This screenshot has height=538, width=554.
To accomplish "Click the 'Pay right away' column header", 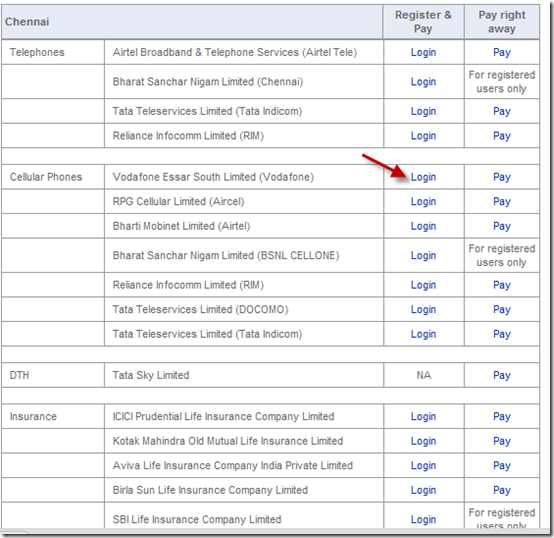I will tap(502, 22).
